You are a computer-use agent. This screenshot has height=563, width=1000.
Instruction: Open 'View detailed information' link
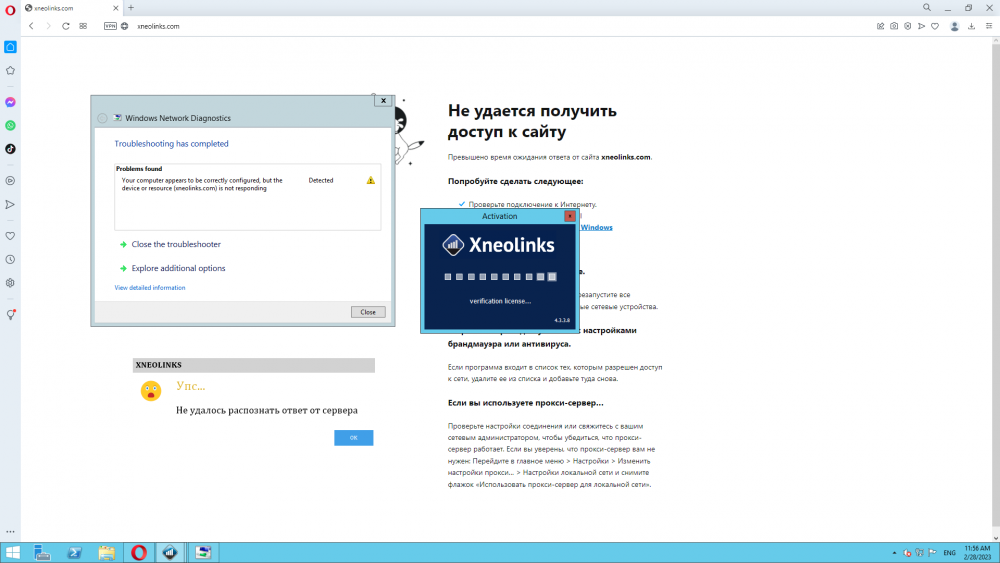pos(150,288)
